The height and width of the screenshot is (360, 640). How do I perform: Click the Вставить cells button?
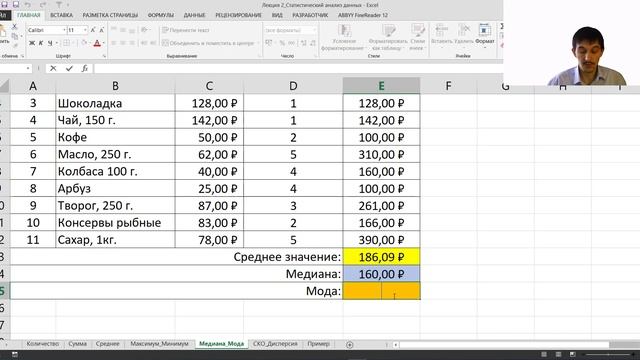click(x=441, y=36)
